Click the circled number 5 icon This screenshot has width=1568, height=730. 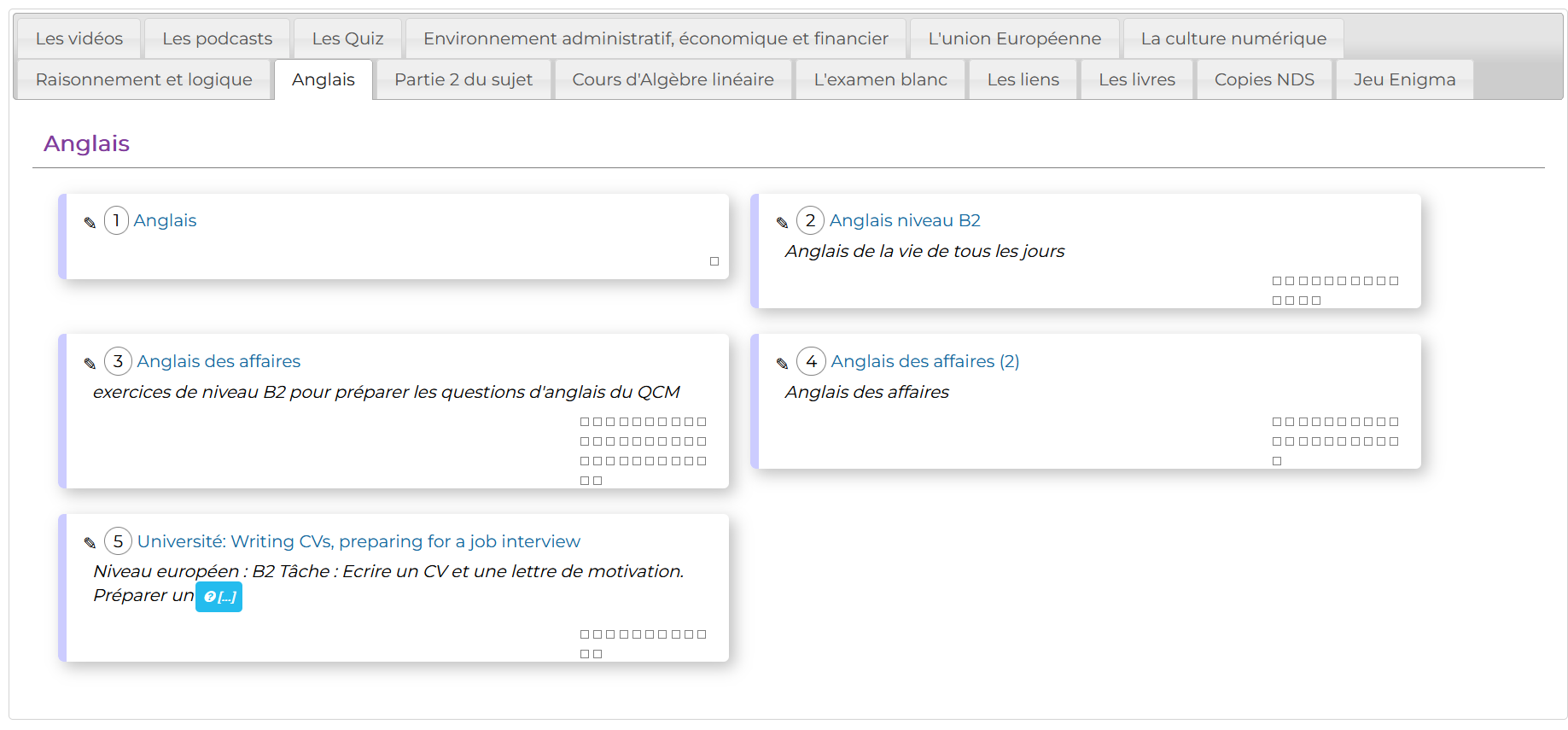tap(118, 541)
